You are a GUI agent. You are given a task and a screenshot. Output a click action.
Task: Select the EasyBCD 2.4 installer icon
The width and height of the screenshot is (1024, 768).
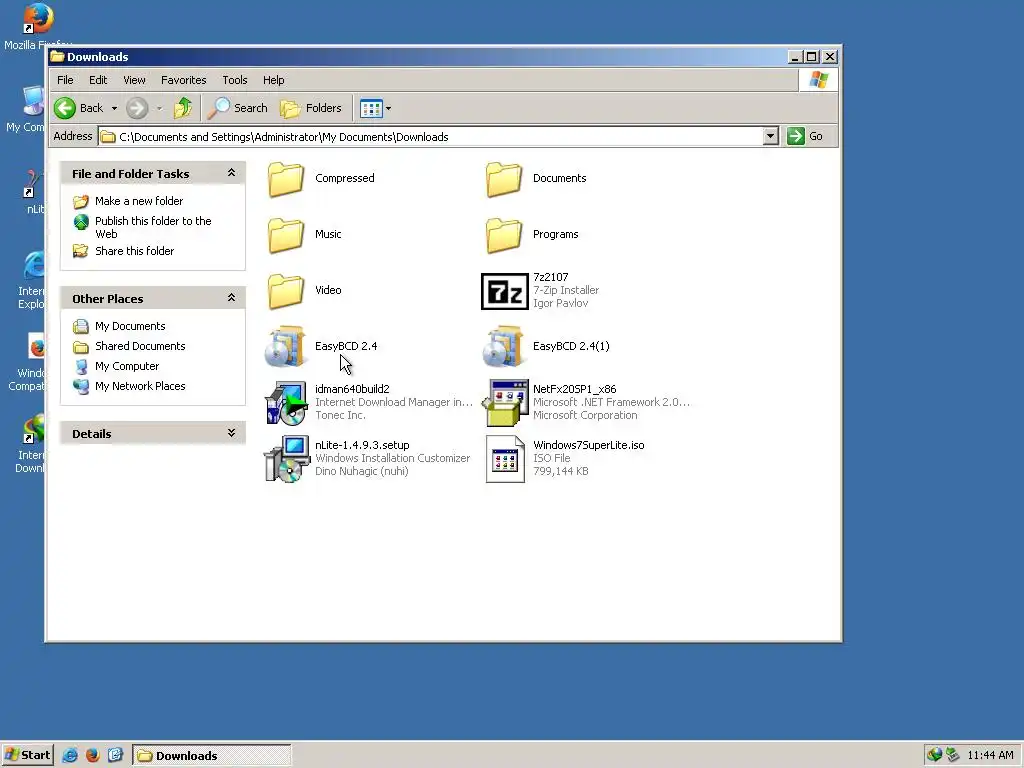coord(285,346)
